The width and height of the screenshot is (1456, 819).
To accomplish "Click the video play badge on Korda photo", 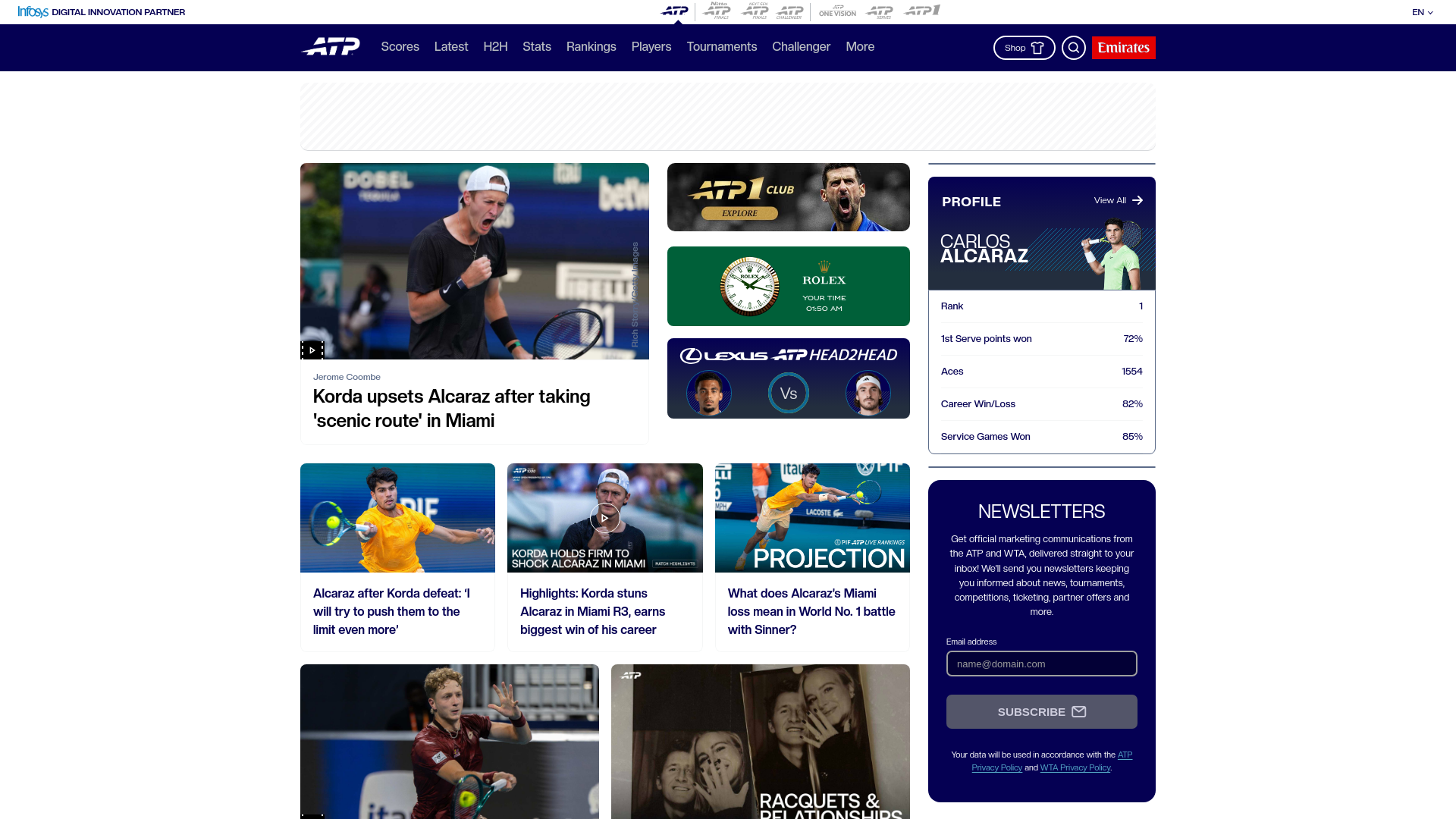I will point(312,350).
